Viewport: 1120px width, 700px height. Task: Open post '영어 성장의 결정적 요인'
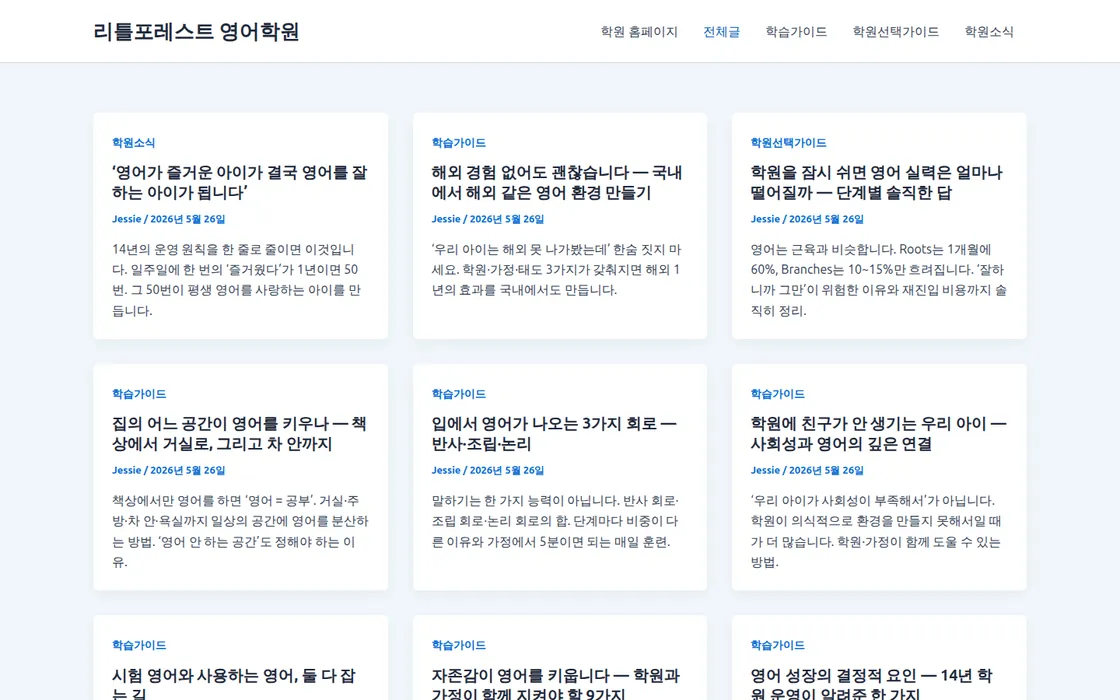tap(871, 684)
